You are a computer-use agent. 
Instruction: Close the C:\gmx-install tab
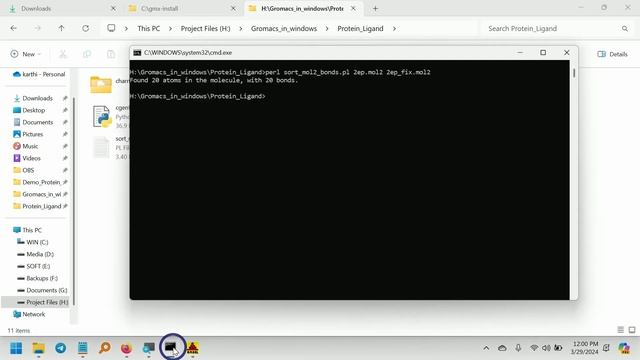(233, 9)
